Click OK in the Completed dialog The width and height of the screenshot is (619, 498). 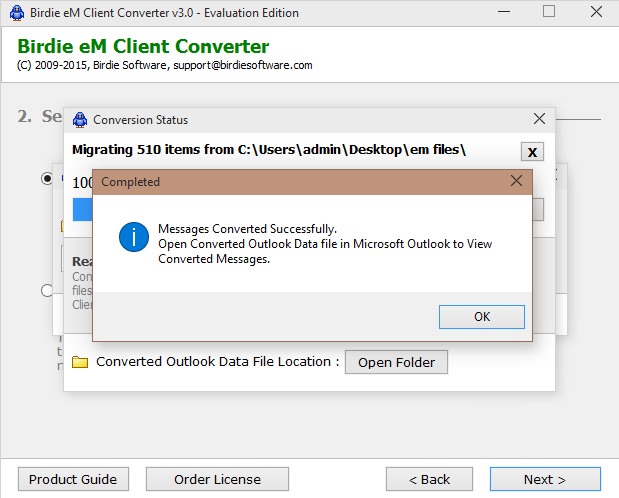[x=482, y=317]
